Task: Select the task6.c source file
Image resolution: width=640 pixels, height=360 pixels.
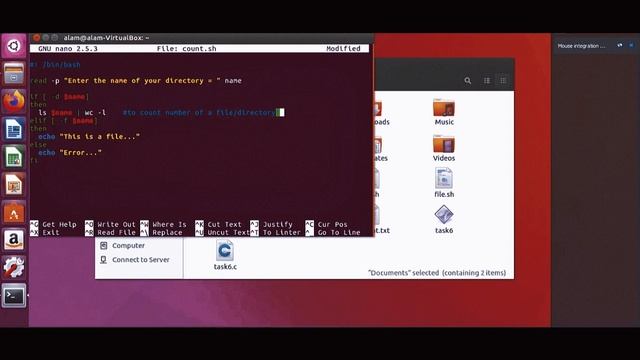Action: pyautogui.click(x=225, y=256)
